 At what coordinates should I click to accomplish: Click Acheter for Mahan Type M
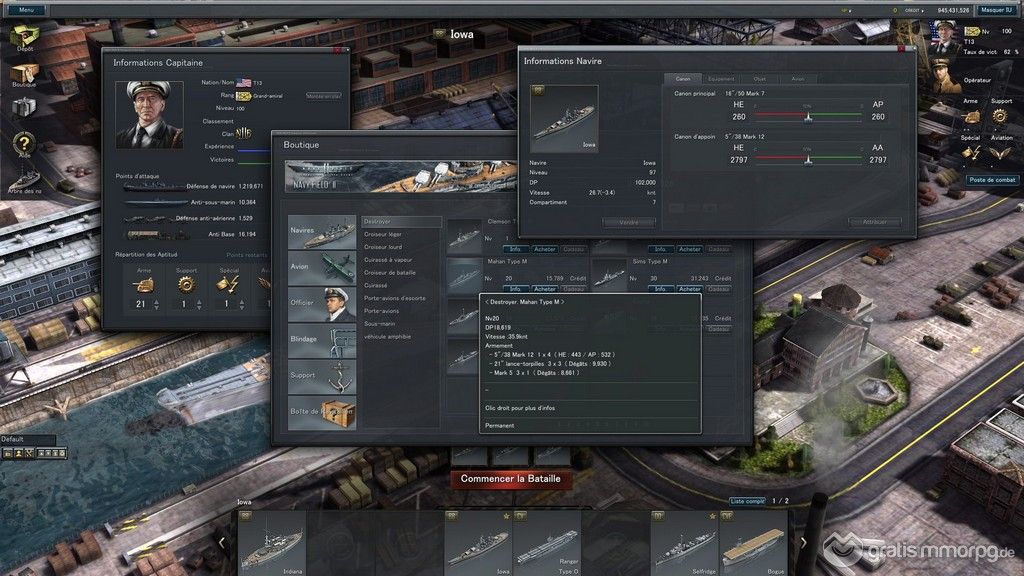click(544, 289)
